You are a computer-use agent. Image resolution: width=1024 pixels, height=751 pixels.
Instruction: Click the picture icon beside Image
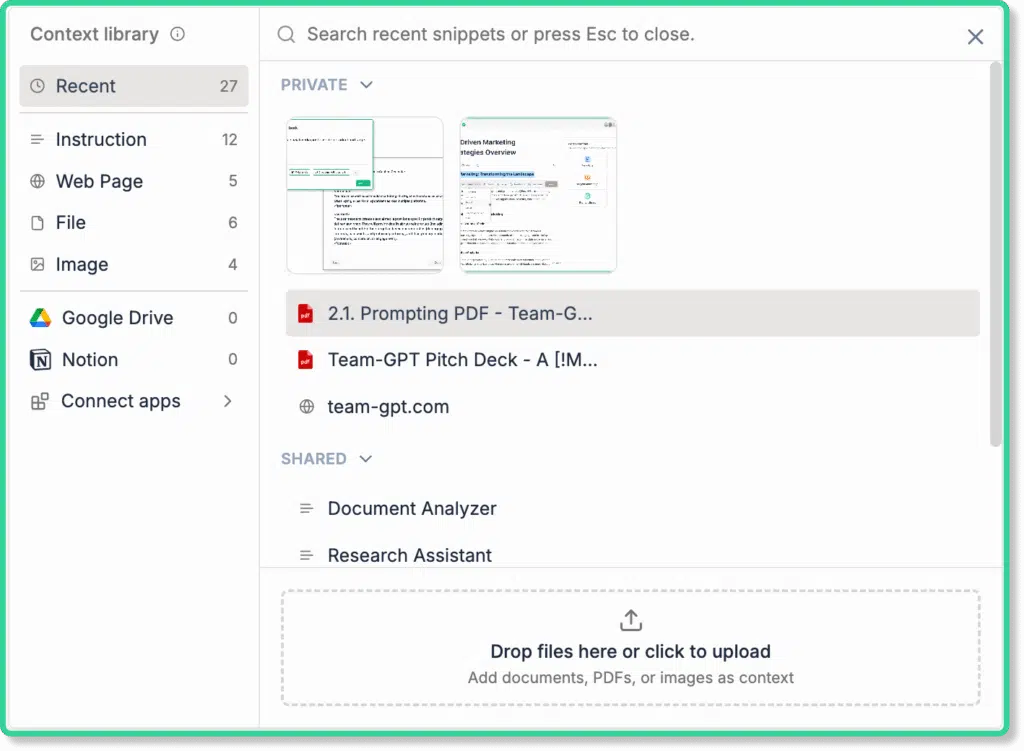coord(38,264)
